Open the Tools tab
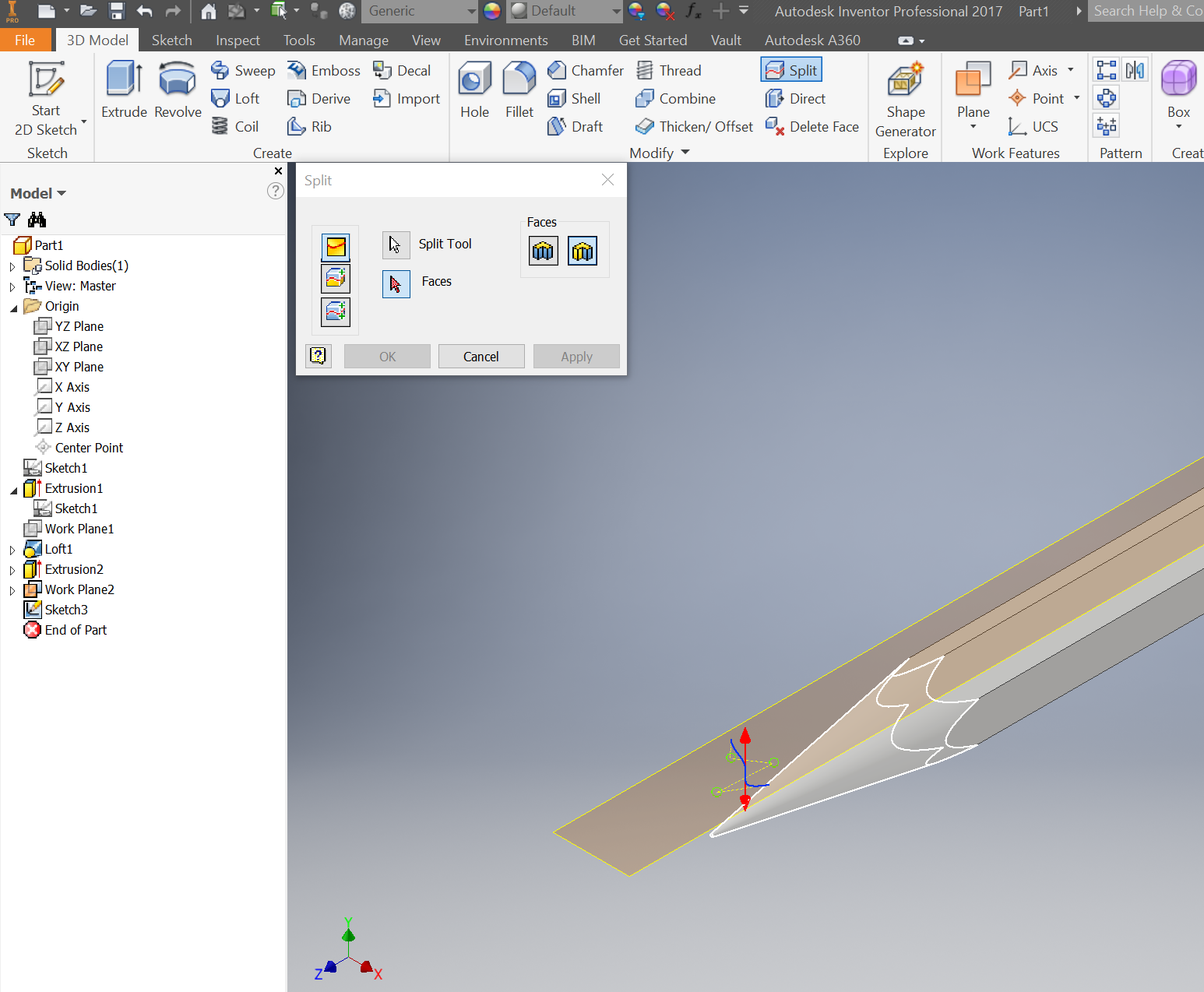This screenshot has height=992, width=1204. coord(299,40)
